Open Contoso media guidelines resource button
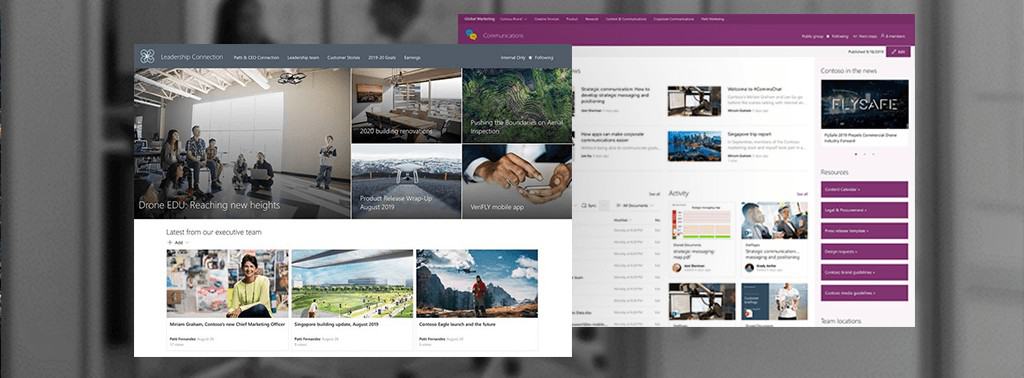This screenshot has width=1024, height=378. [x=864, y=292]
